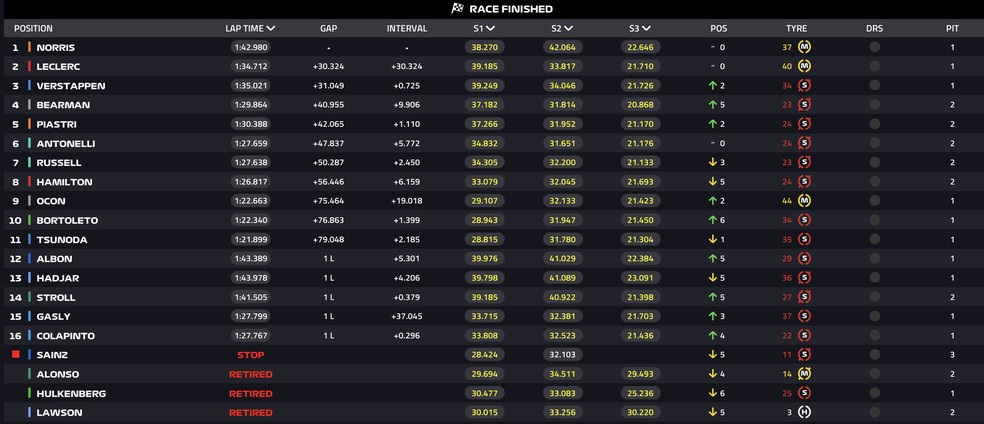This screenshot has height=424, width=984.
Task: Click Lawson's hard tyre icon
Action: click(804, 412)
